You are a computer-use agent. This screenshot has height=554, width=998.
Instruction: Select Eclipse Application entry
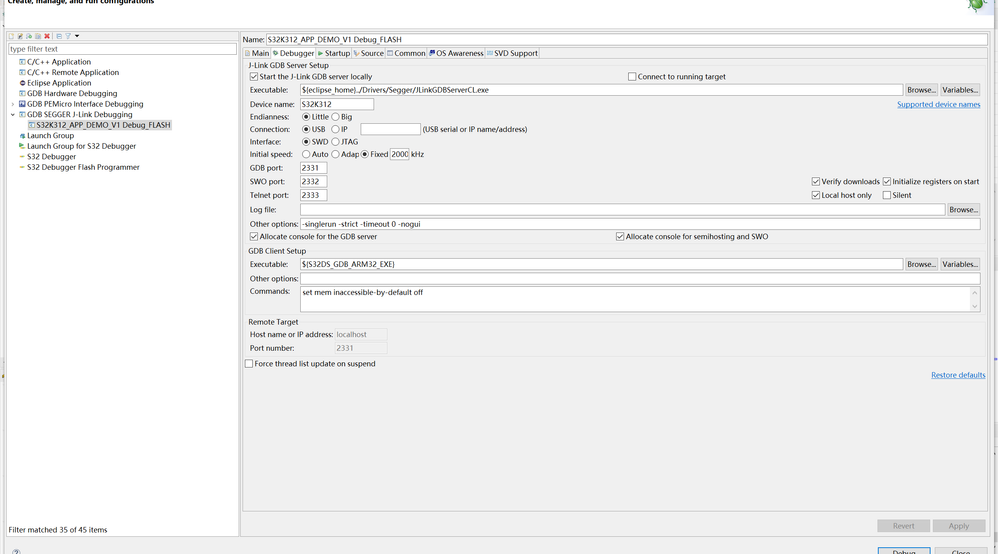tap(59, 83)
